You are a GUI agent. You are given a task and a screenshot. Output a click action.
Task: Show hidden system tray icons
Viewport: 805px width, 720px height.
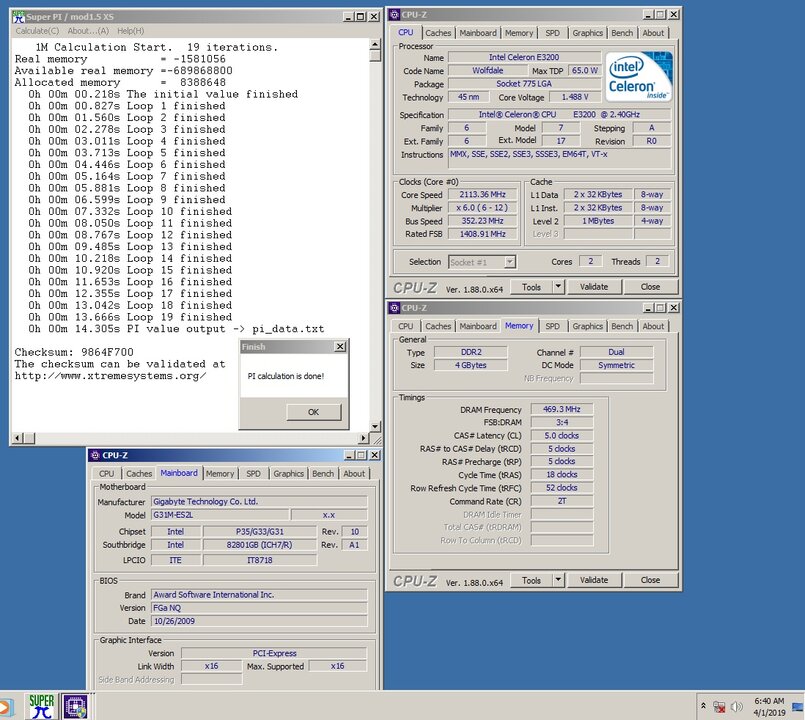click(703, 706)
